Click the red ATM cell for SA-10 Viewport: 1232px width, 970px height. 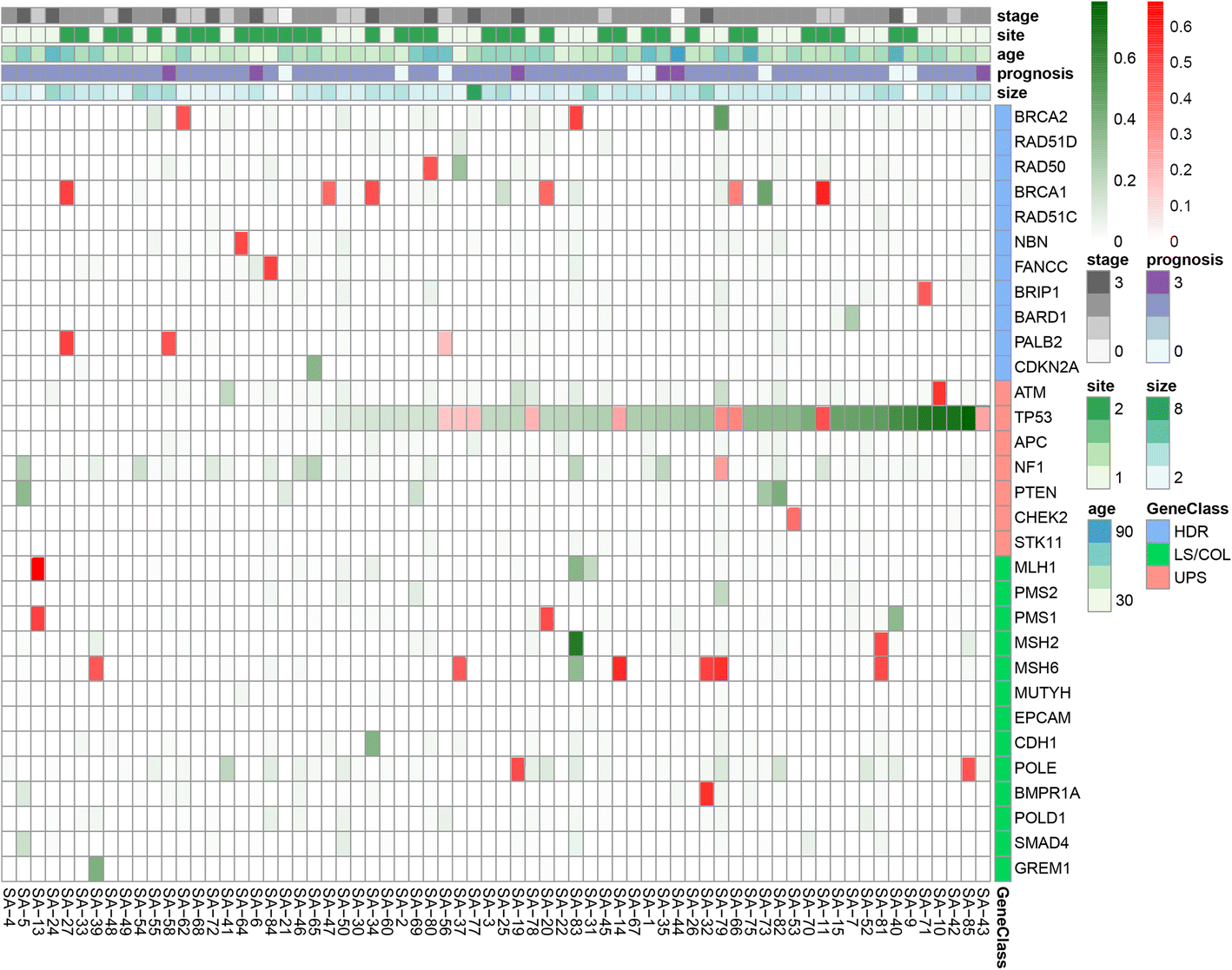[939, 393]
